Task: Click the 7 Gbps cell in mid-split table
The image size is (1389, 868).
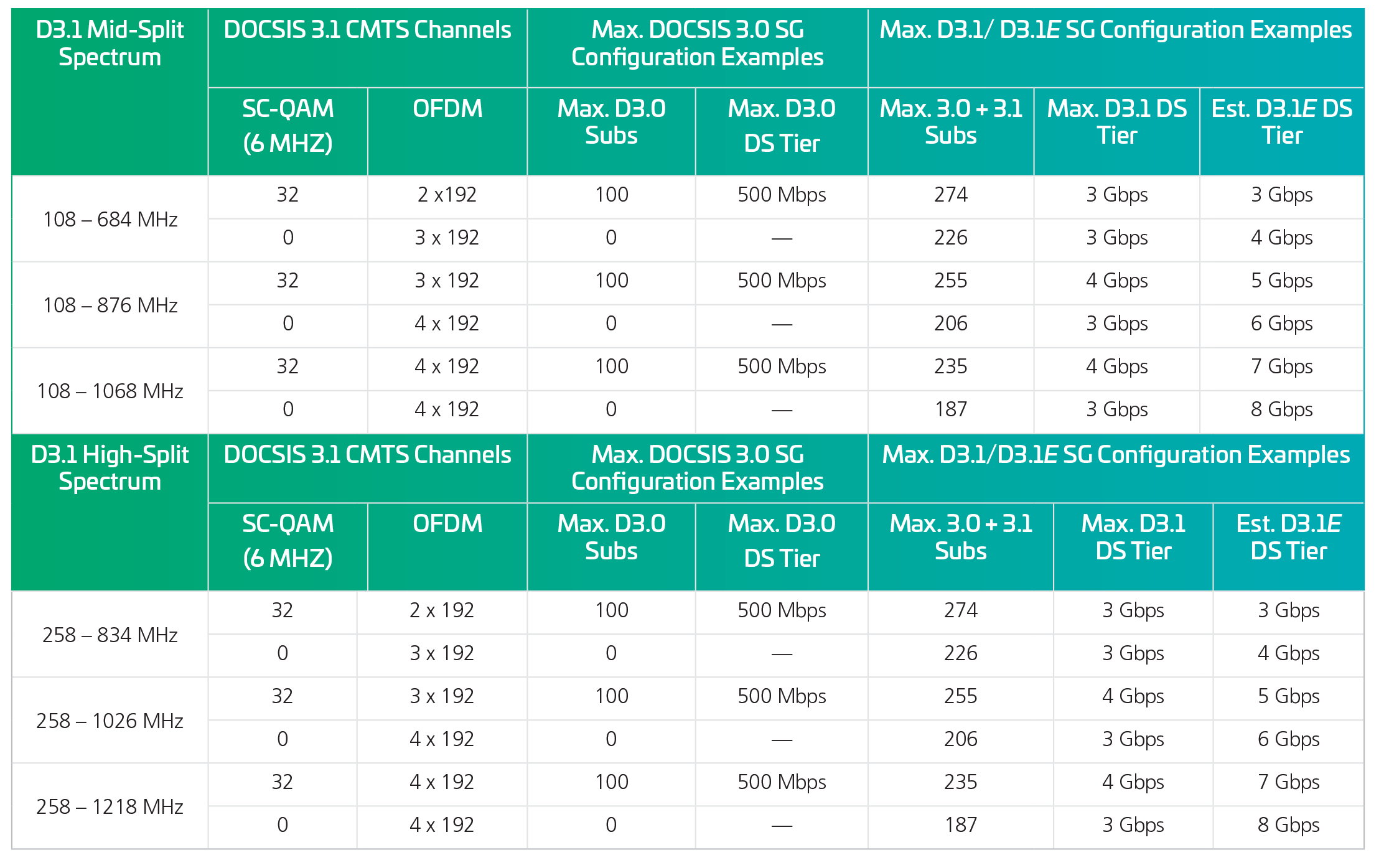Action: tap(1281, 366)
